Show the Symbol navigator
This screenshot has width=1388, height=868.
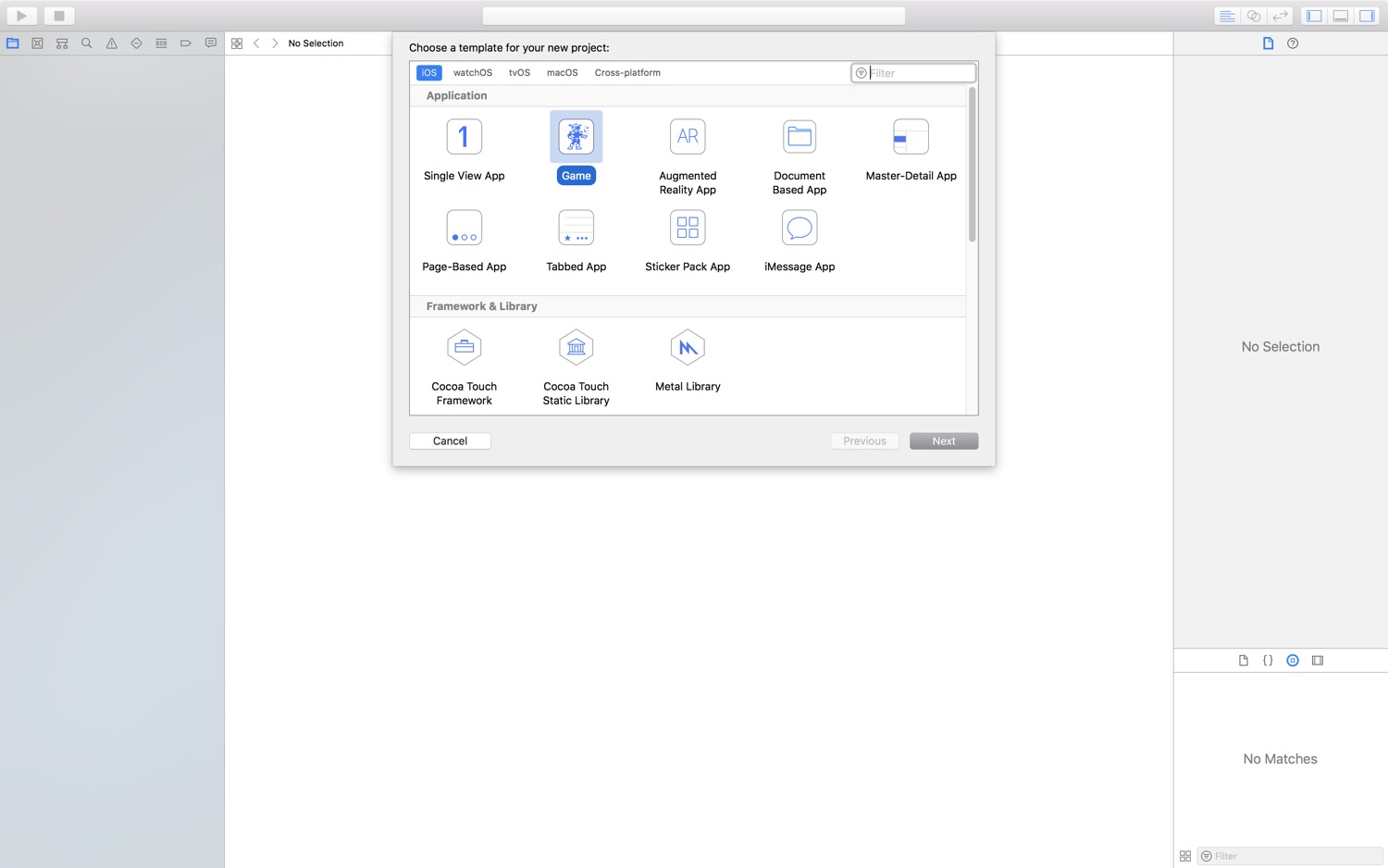point(62,43)
